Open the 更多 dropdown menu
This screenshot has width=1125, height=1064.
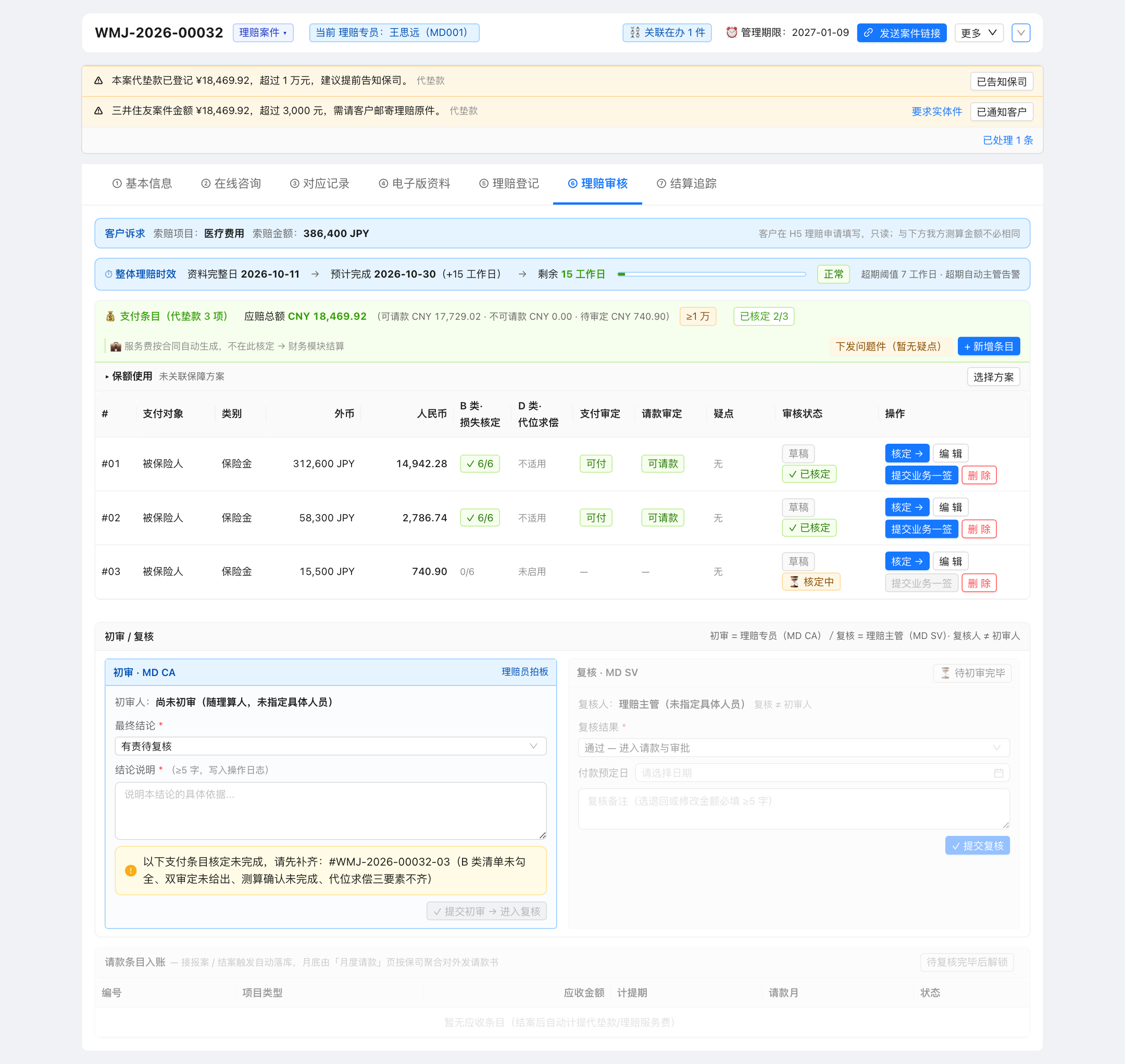tap(979, 33)
